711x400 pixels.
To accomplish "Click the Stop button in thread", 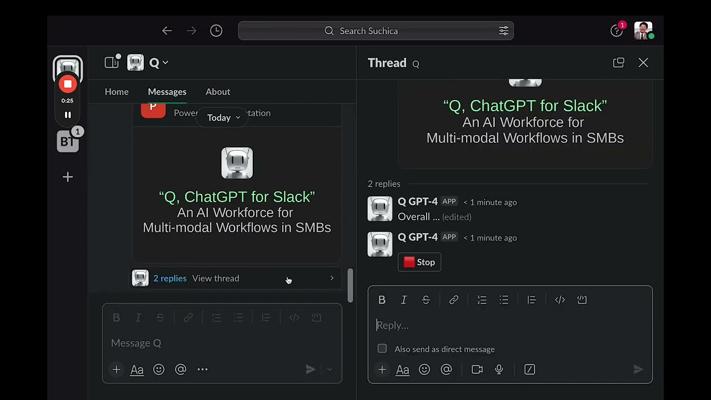I will tap(419, 262).
